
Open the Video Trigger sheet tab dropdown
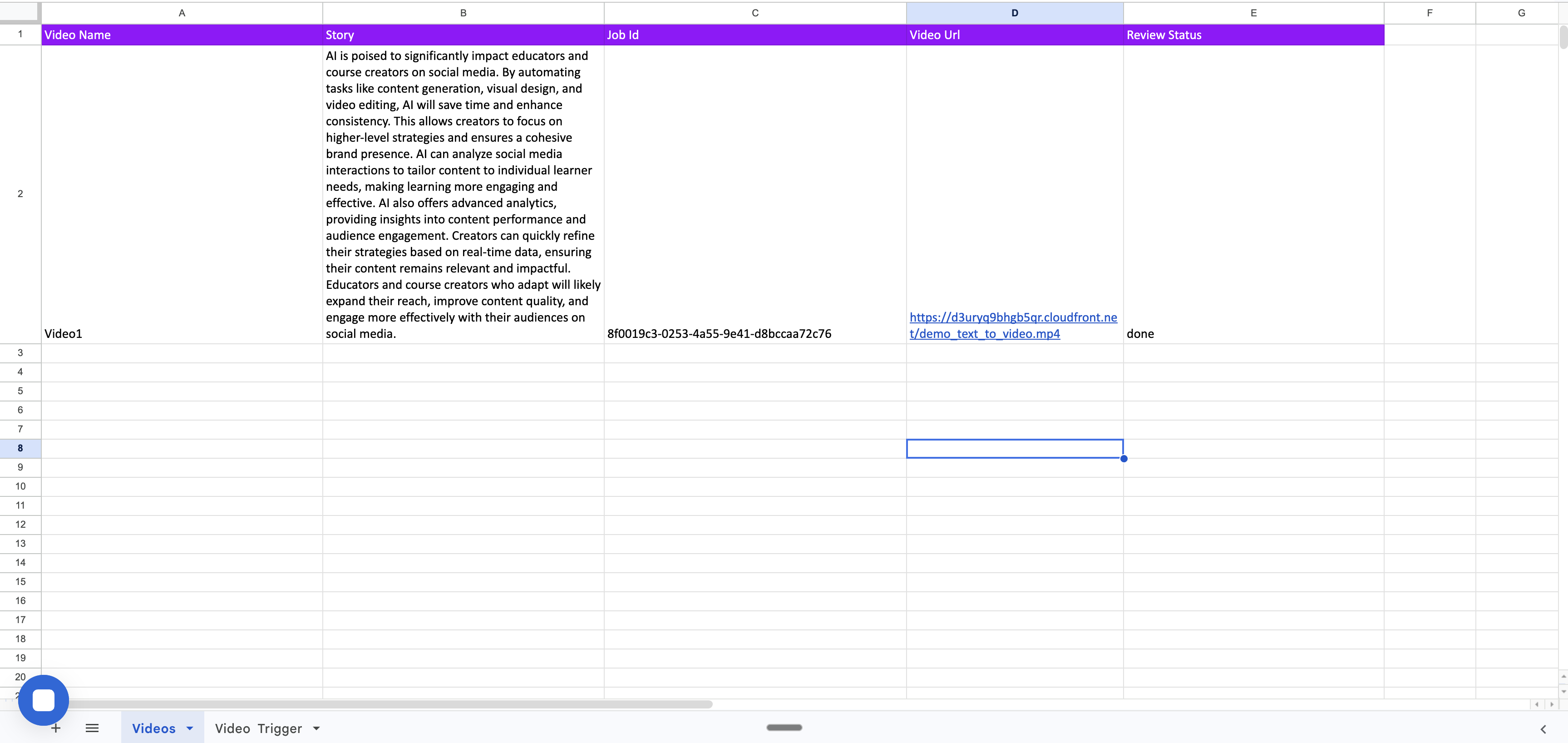316,728
